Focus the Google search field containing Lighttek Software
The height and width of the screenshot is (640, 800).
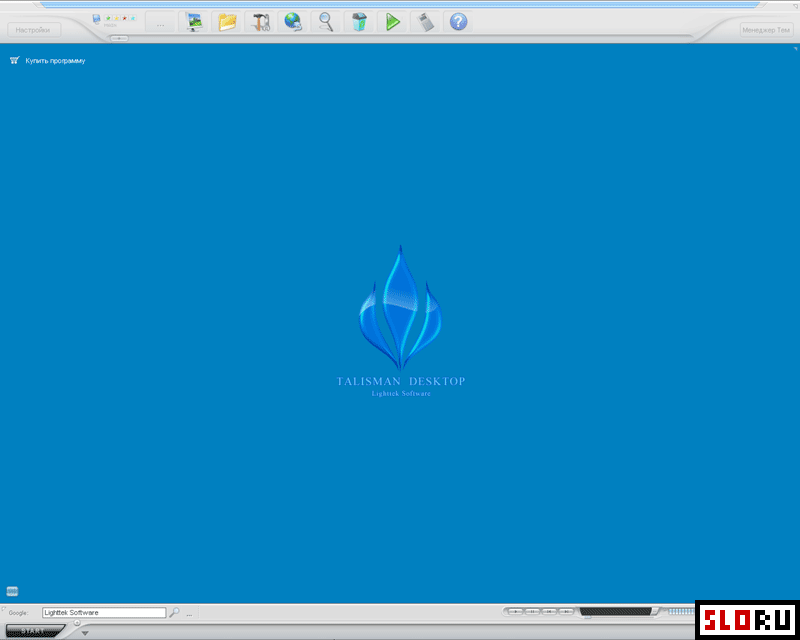[x=104, y=612]
